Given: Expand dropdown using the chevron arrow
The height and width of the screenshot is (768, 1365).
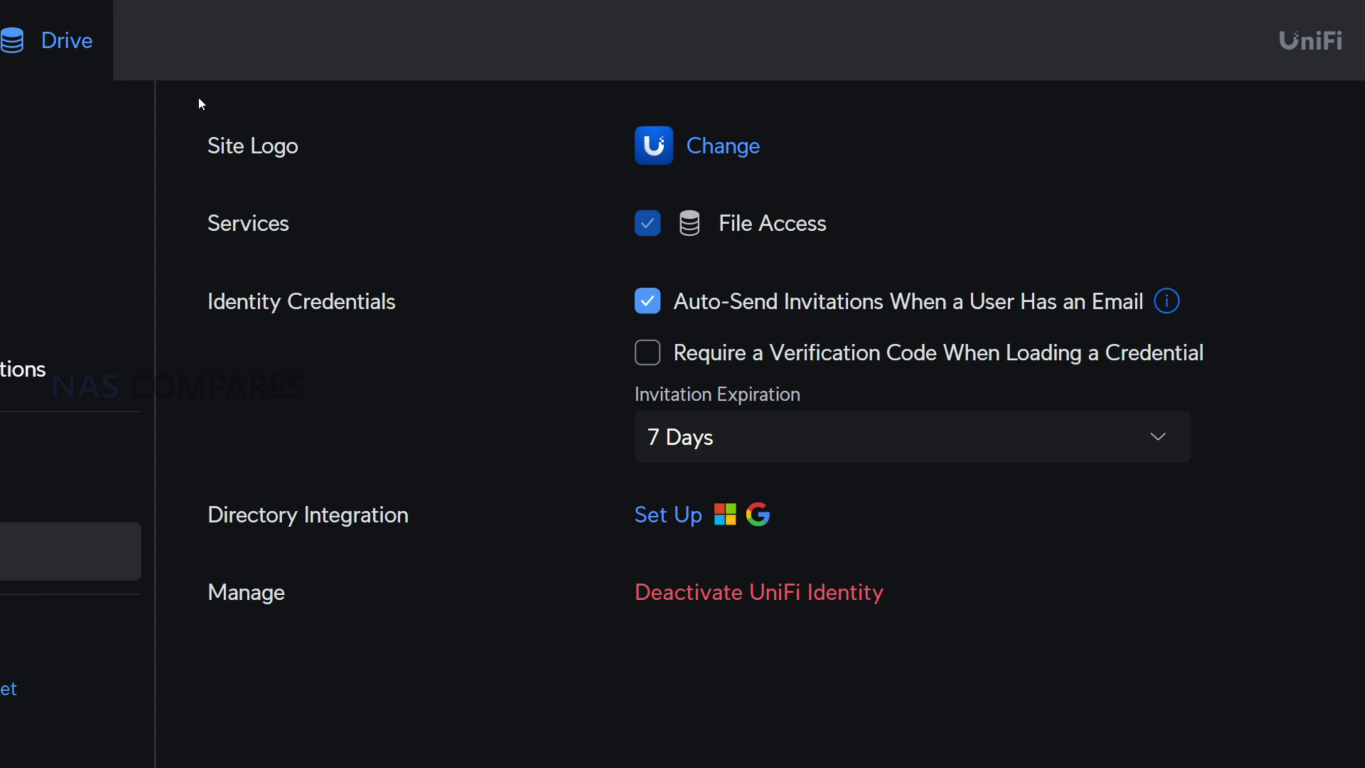Looking at the screenshot, I should 1158,437.
